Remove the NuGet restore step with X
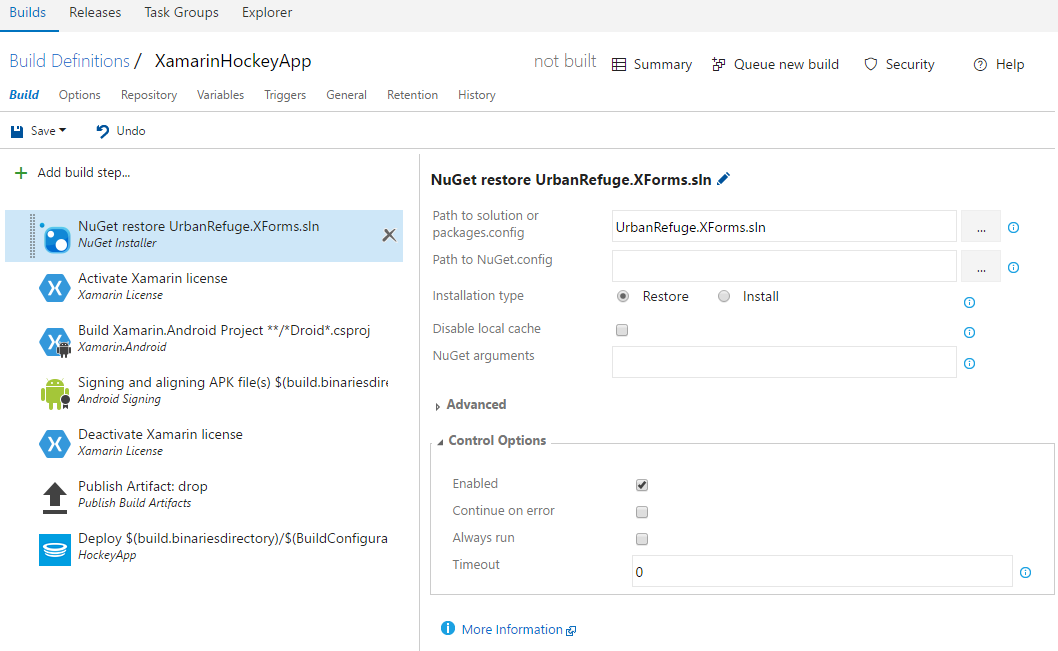 (389, 235)
